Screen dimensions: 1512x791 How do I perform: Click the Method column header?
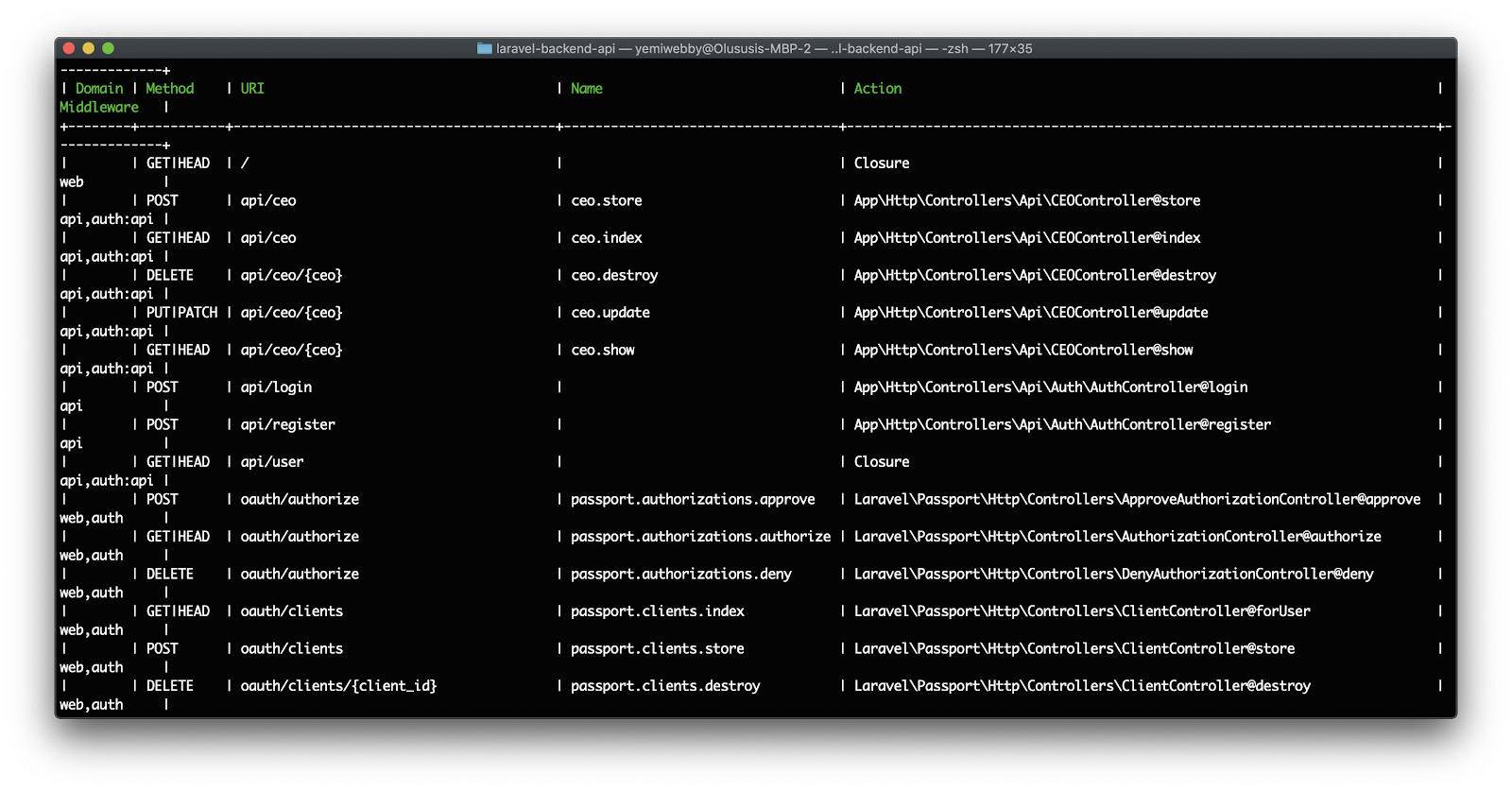click(169, 88)
